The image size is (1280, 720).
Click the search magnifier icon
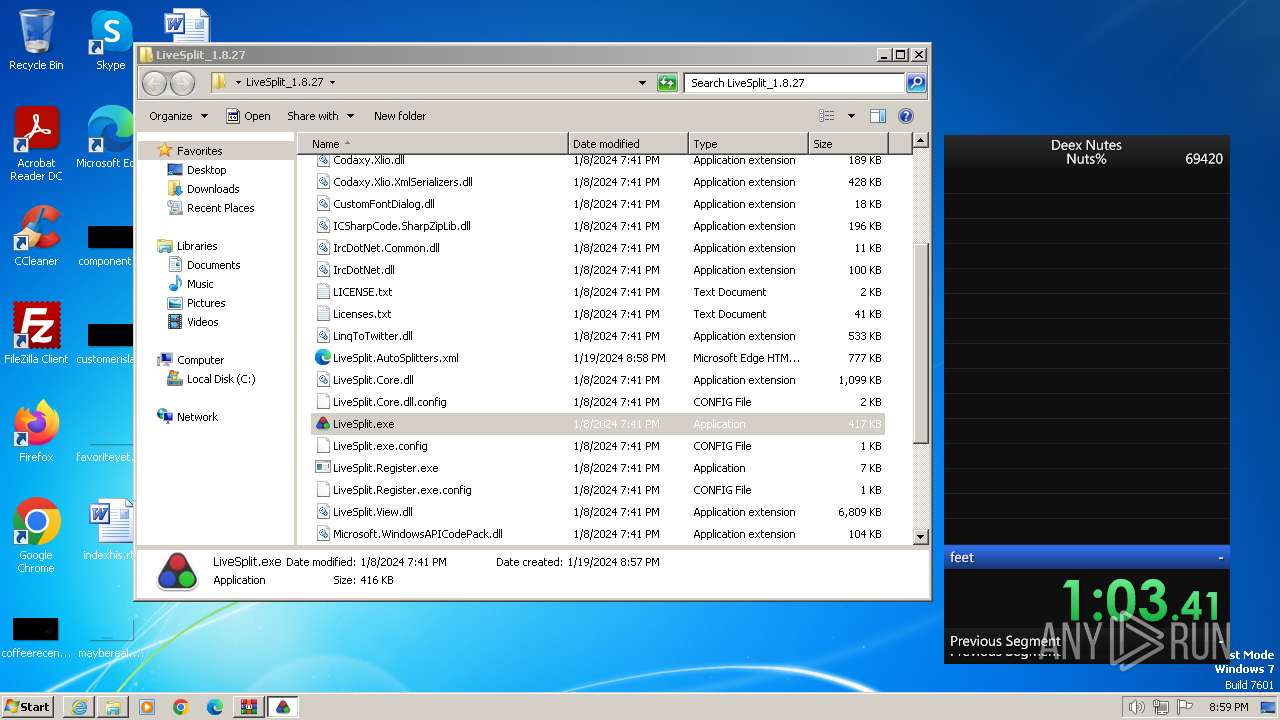click(915, 83)
